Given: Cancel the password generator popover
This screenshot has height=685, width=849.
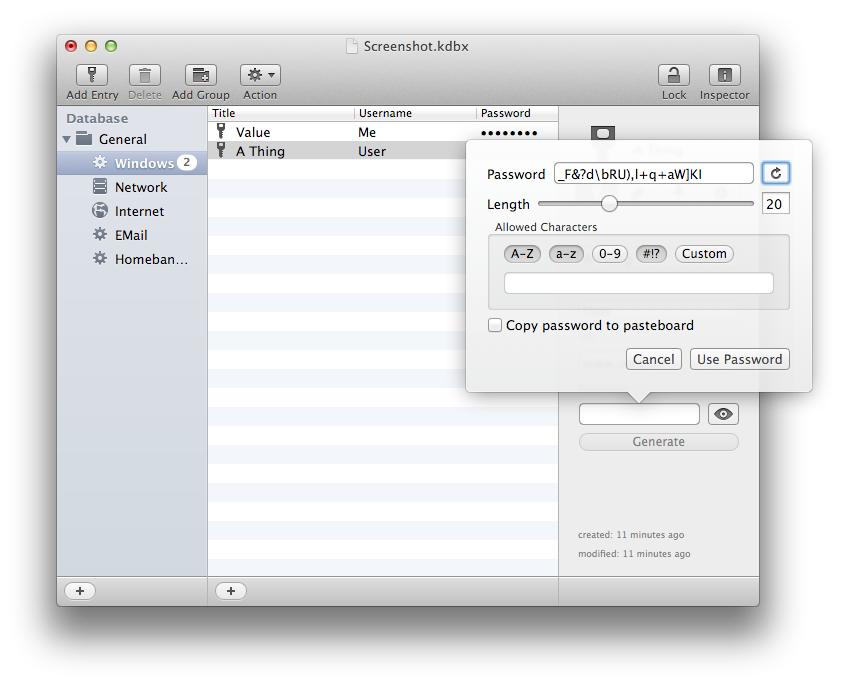Looking at the screenshot, I should tap(653, 359).
